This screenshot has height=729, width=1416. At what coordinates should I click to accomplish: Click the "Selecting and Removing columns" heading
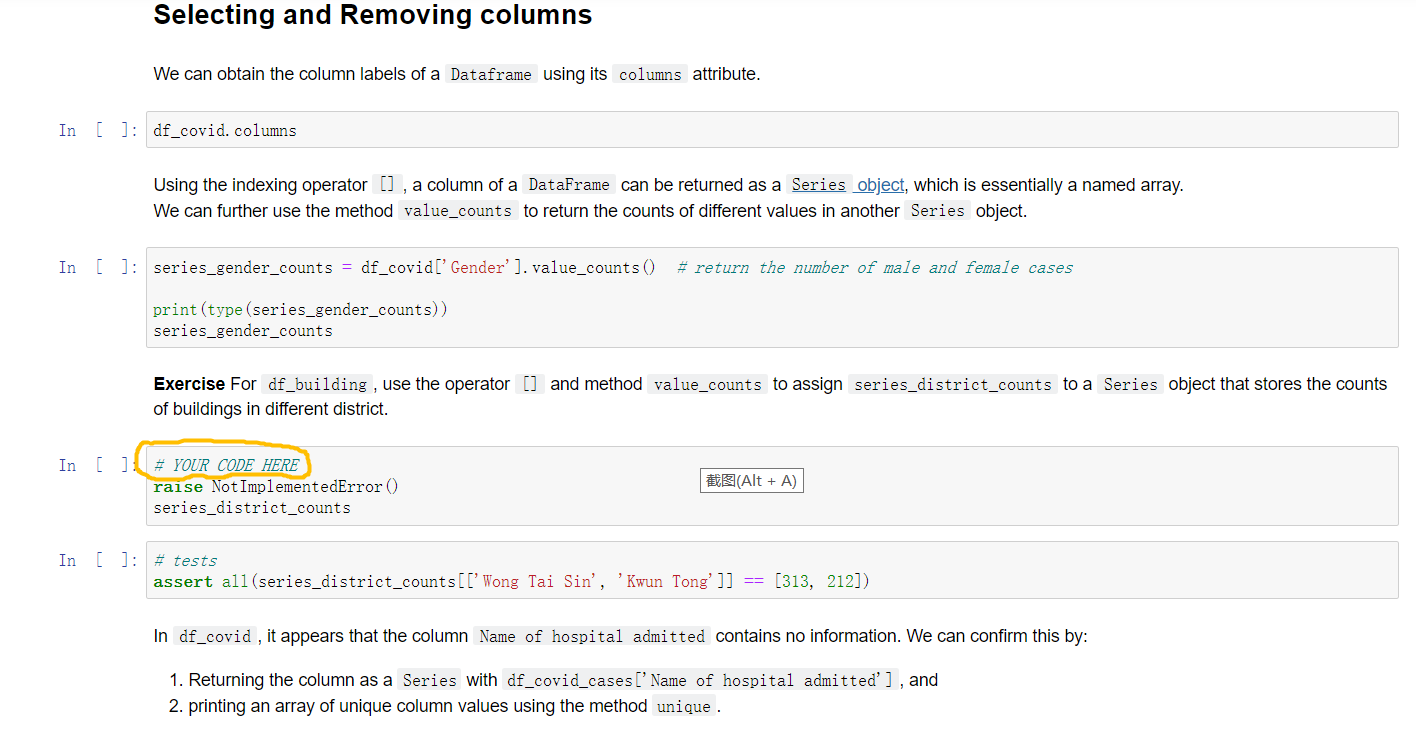point(372,15)
